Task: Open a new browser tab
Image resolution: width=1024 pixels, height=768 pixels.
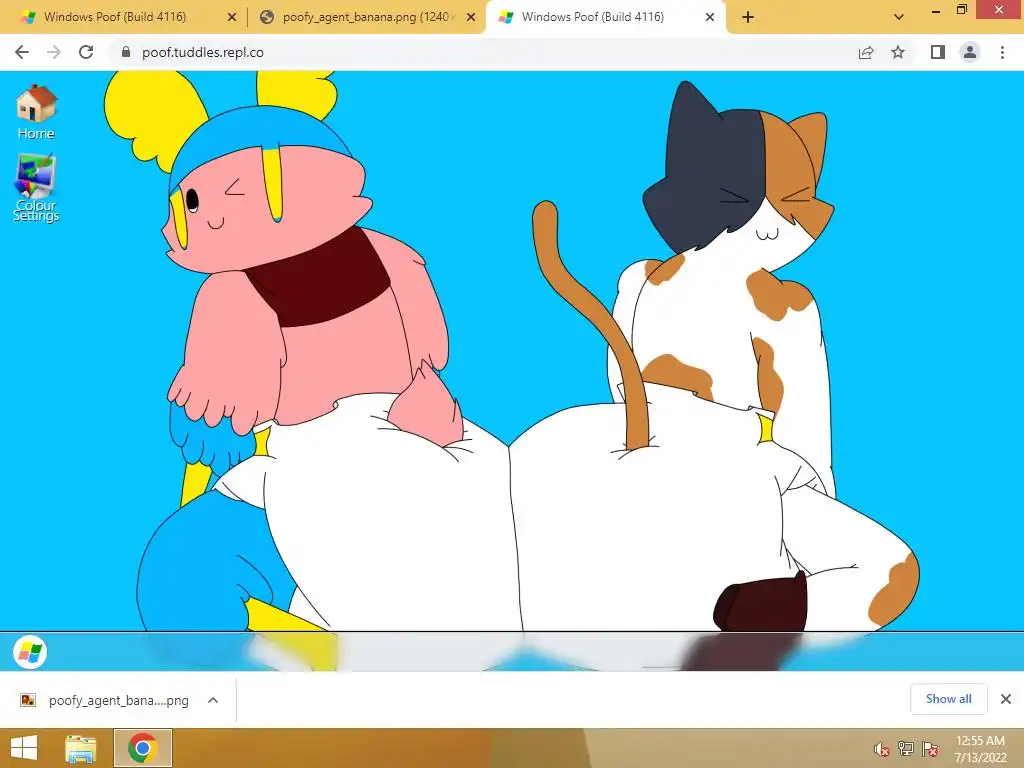Action: click(748, 18)
